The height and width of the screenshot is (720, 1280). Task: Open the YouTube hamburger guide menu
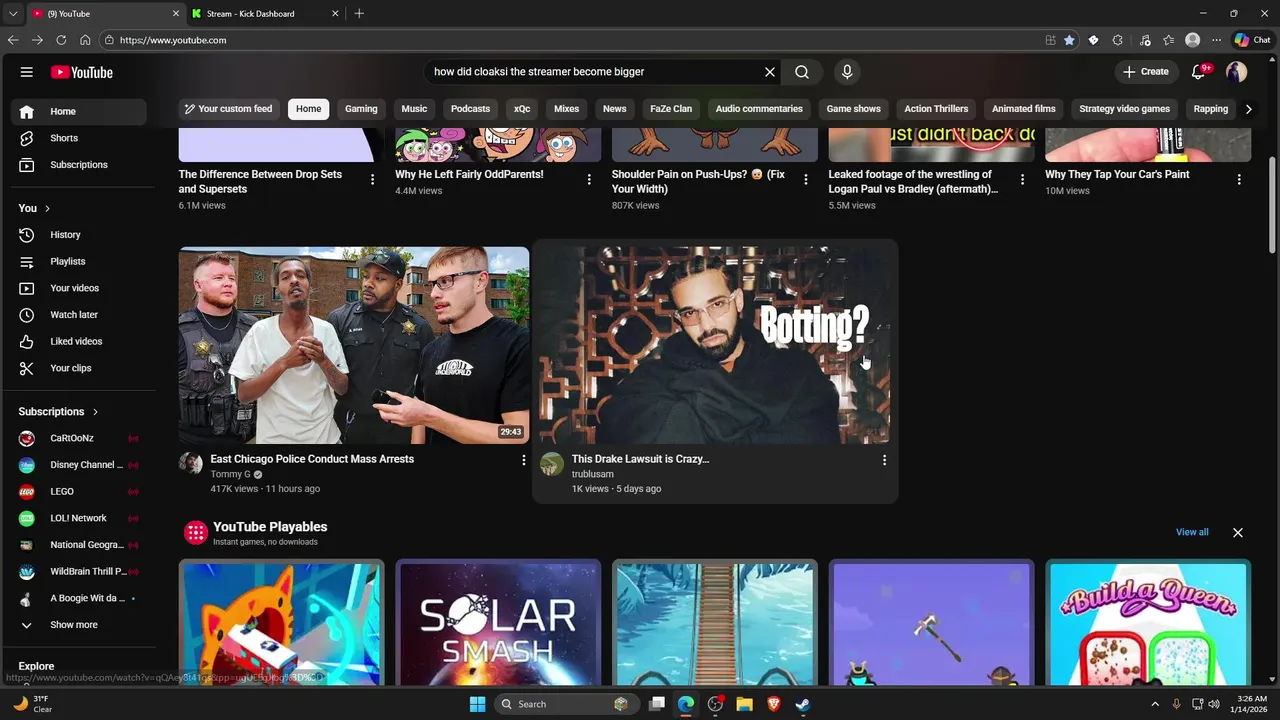click(27, 72)
